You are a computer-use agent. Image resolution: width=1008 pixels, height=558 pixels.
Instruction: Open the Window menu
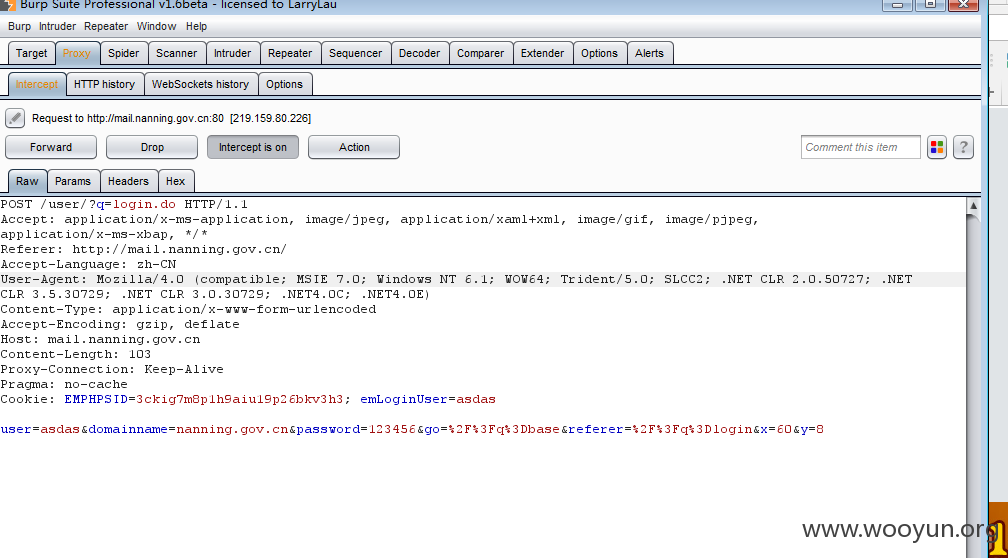156,26
